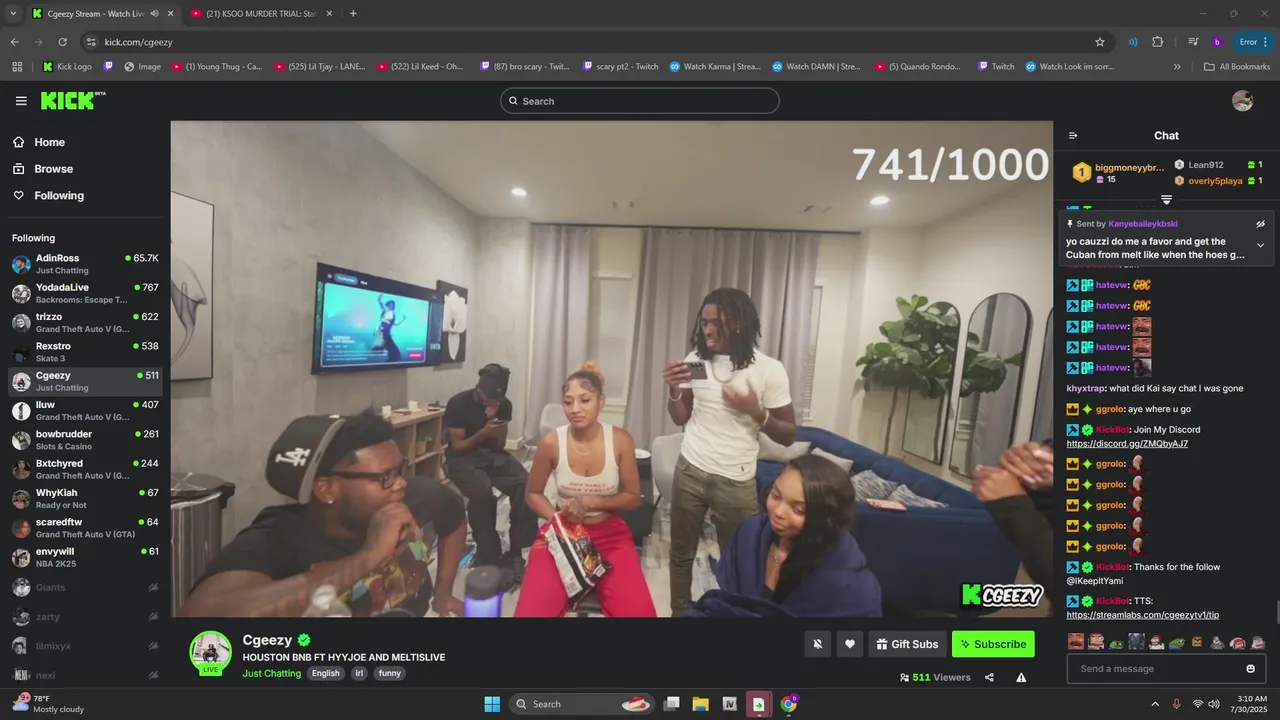Click the English tag
Viewport: 1280px width, 720px height.
[x=325, y=673]
